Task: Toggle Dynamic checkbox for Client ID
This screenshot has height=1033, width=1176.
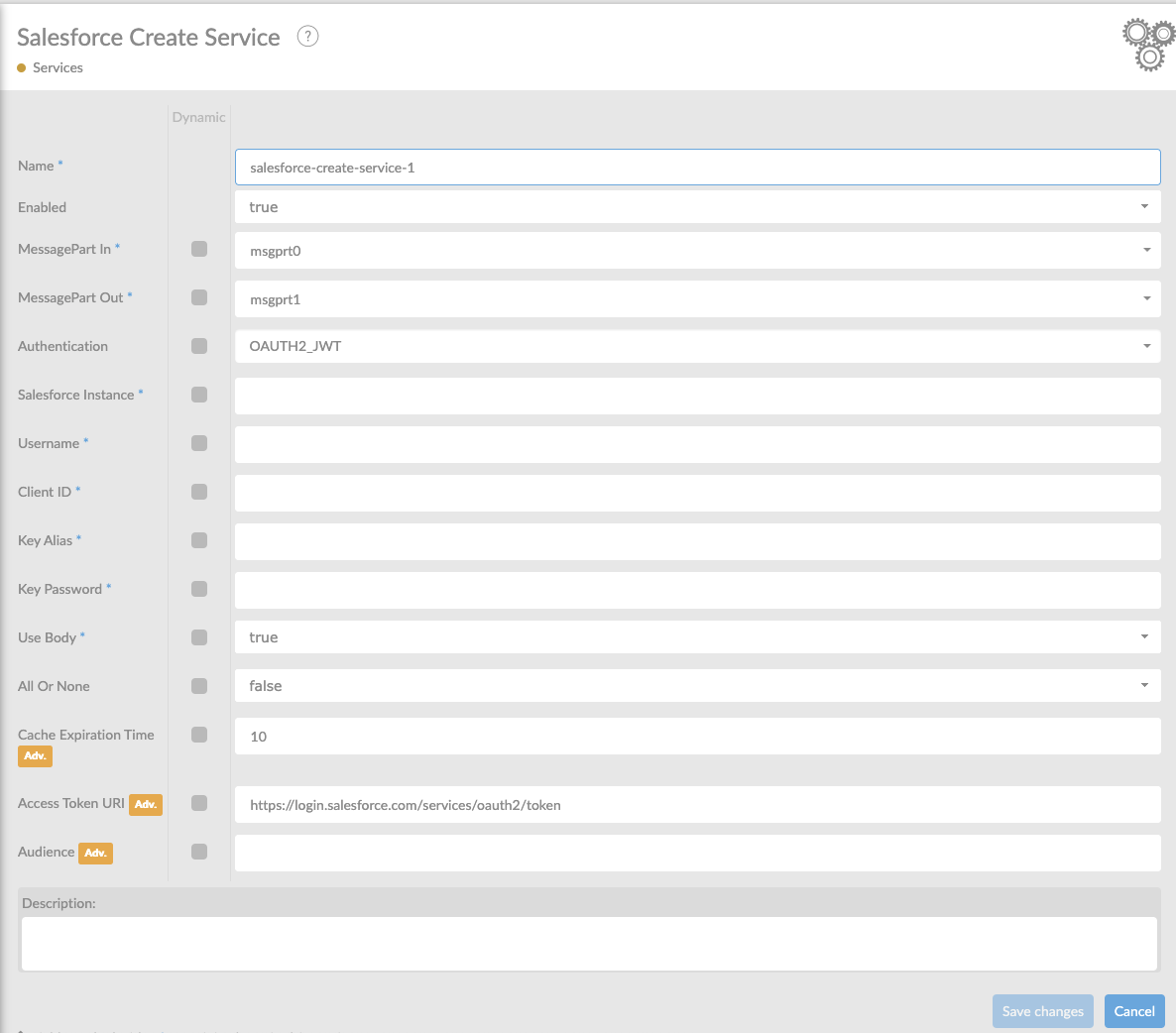Action: pos(198,492)
